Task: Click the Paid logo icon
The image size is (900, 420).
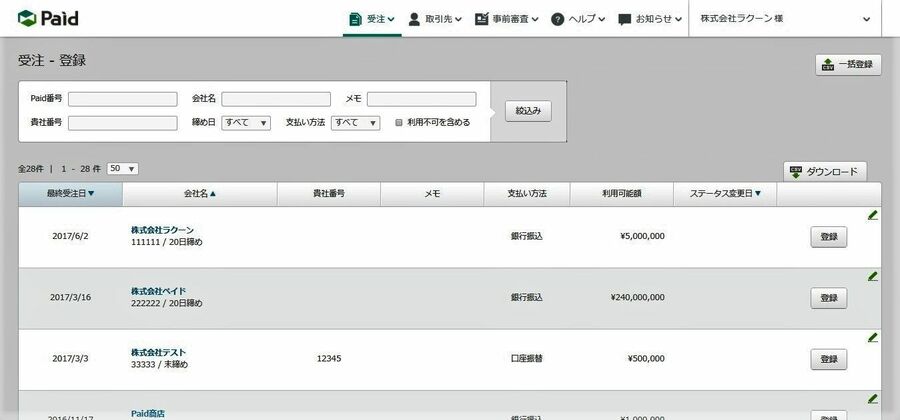Action: (26, 19)
